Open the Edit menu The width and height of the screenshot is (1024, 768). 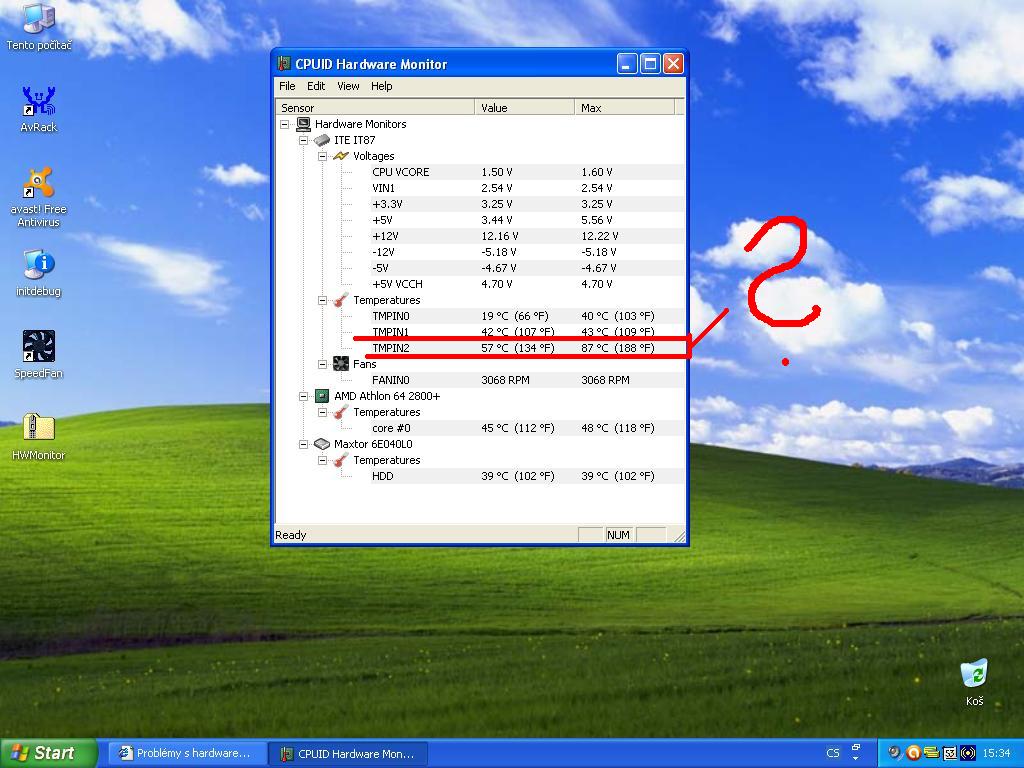point(316,86)
